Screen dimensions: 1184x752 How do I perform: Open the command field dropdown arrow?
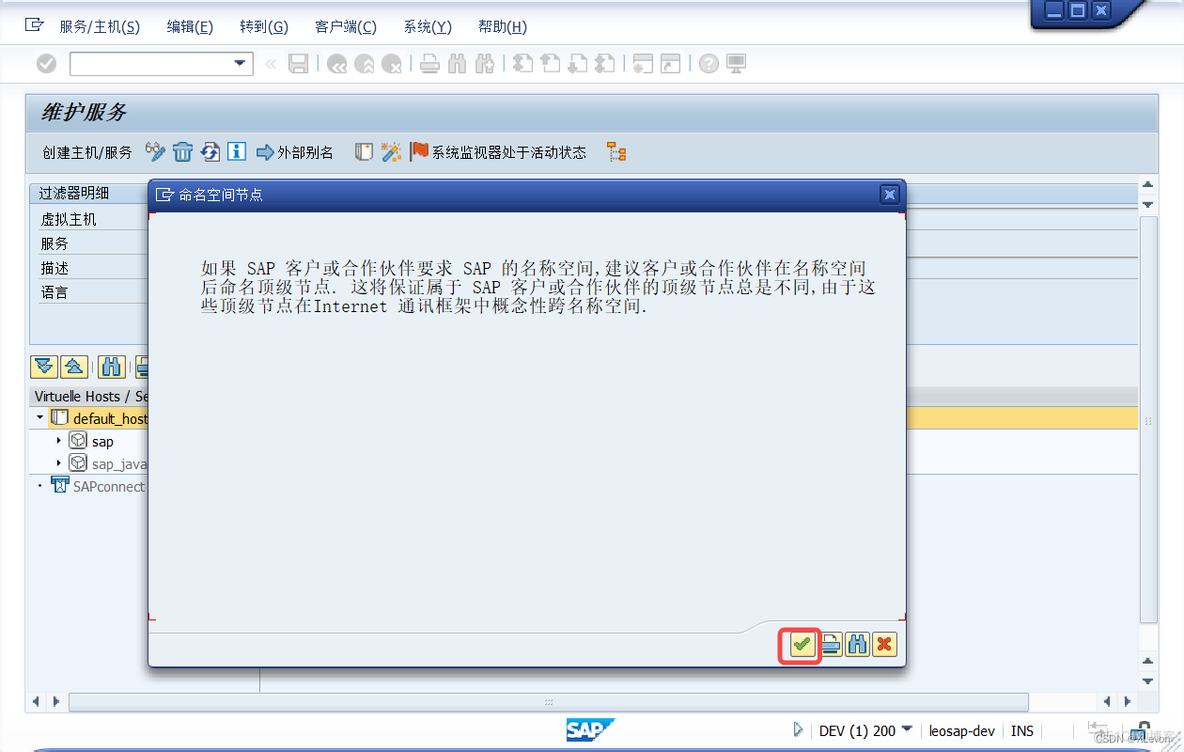click(x=239, y=63)
